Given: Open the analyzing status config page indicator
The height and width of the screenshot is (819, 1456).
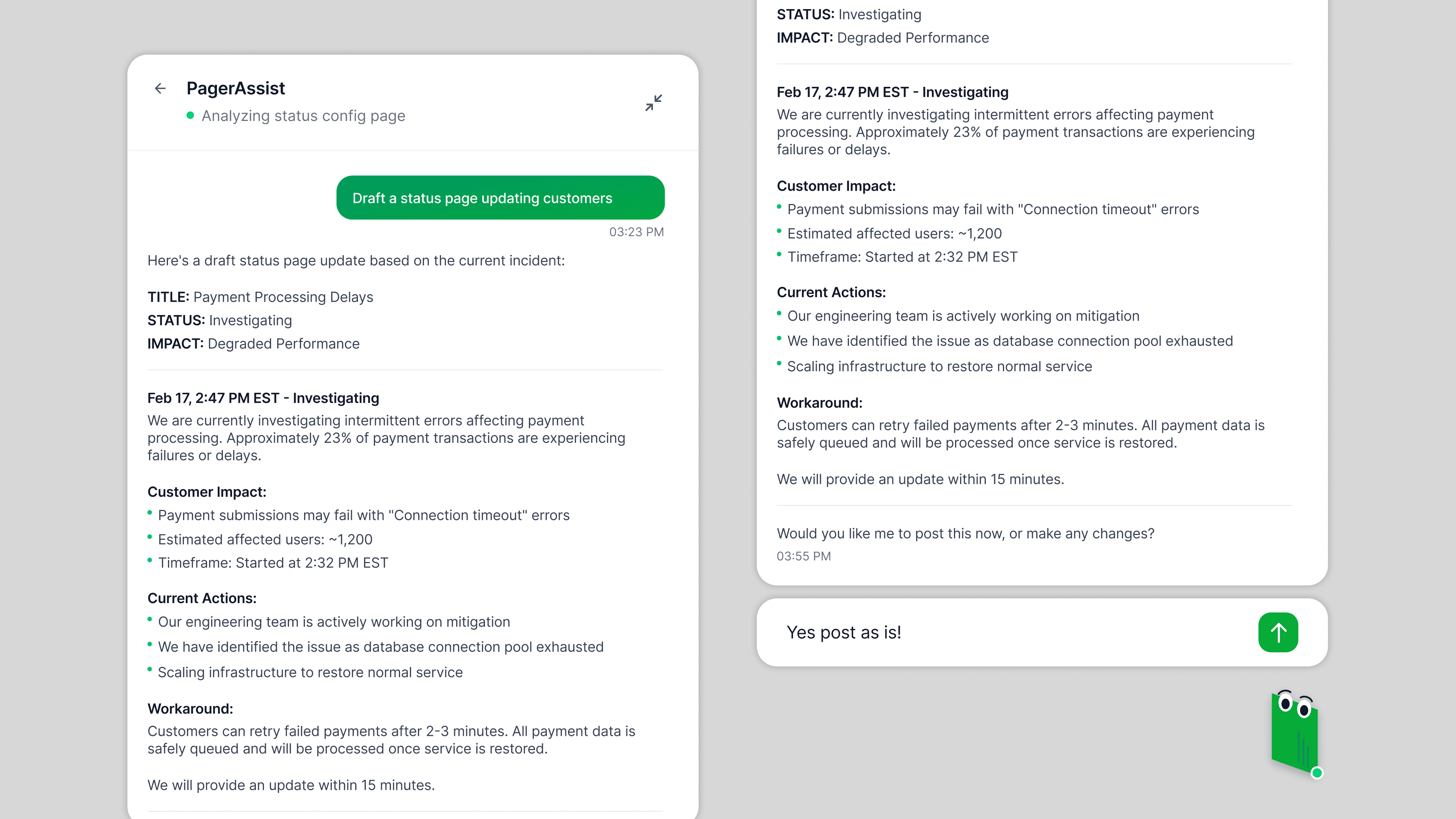Looking at the screenshot, I should click(303, 115).
